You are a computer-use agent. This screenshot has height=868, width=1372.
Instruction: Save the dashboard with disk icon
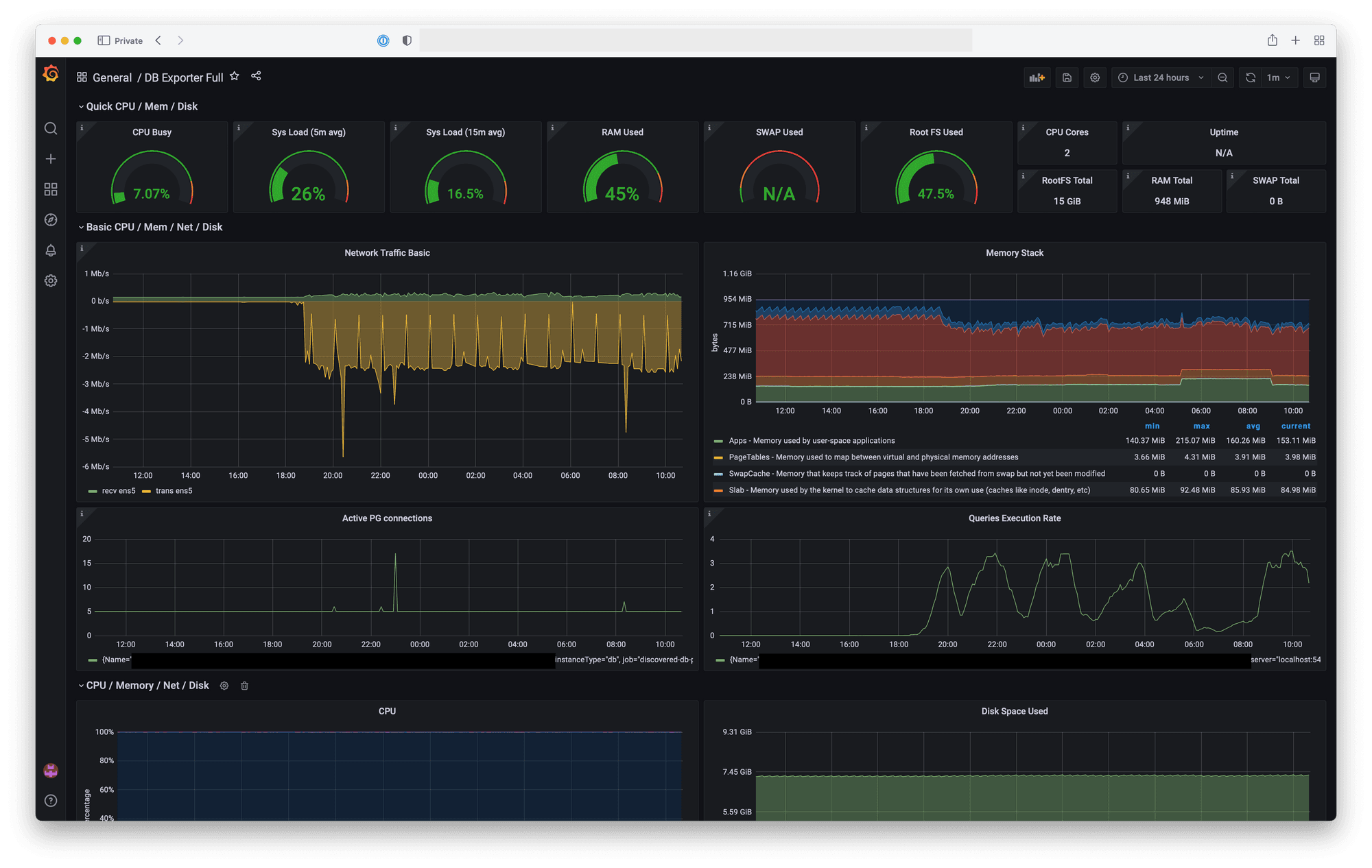coord(1067,77)
